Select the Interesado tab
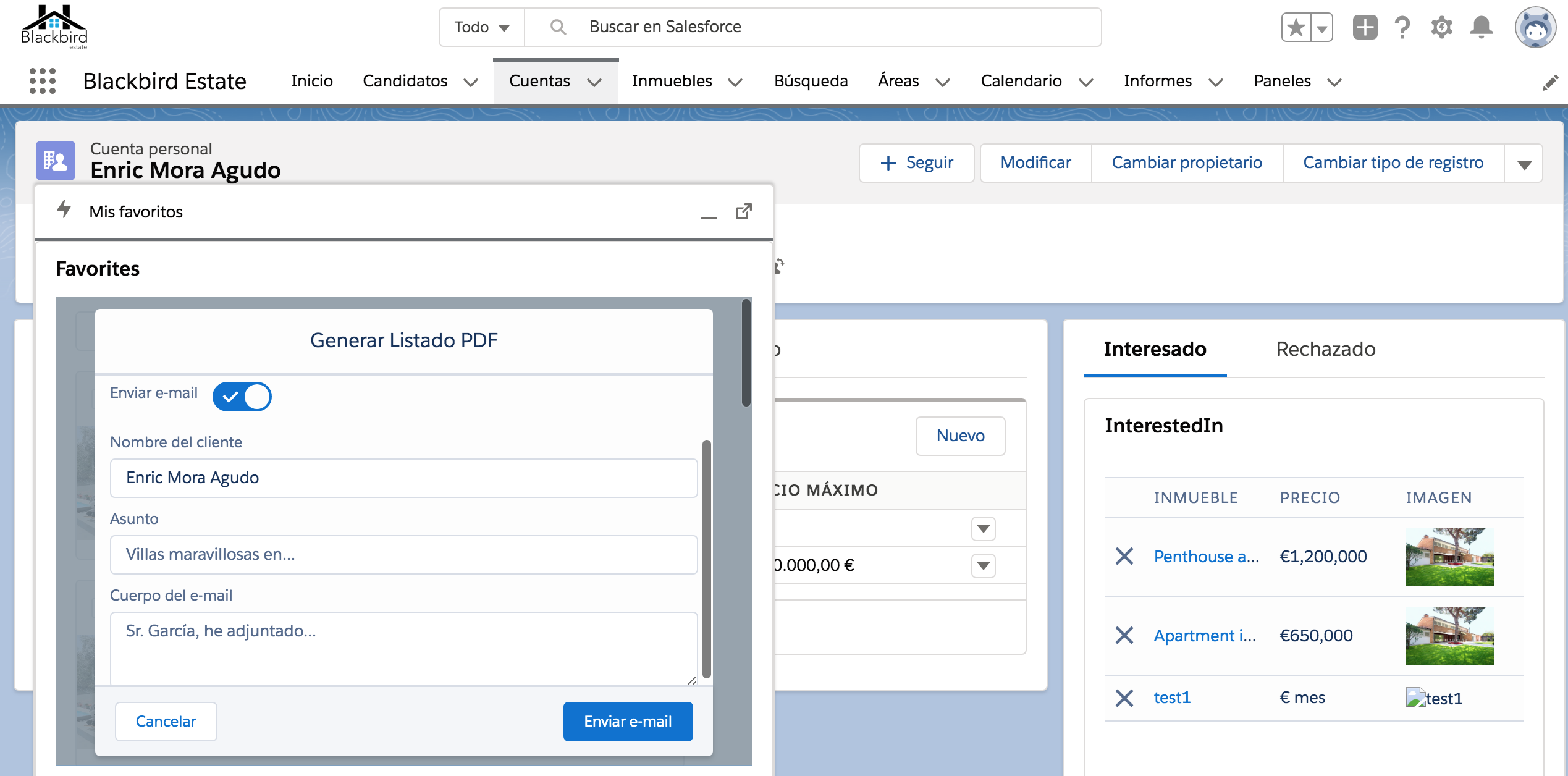 1155,350
